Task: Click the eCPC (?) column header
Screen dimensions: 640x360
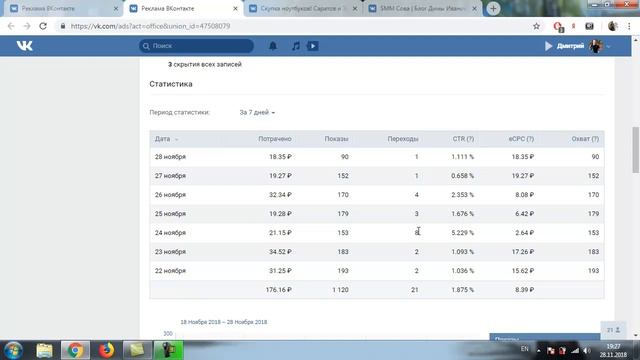Action: pos(521,139)
